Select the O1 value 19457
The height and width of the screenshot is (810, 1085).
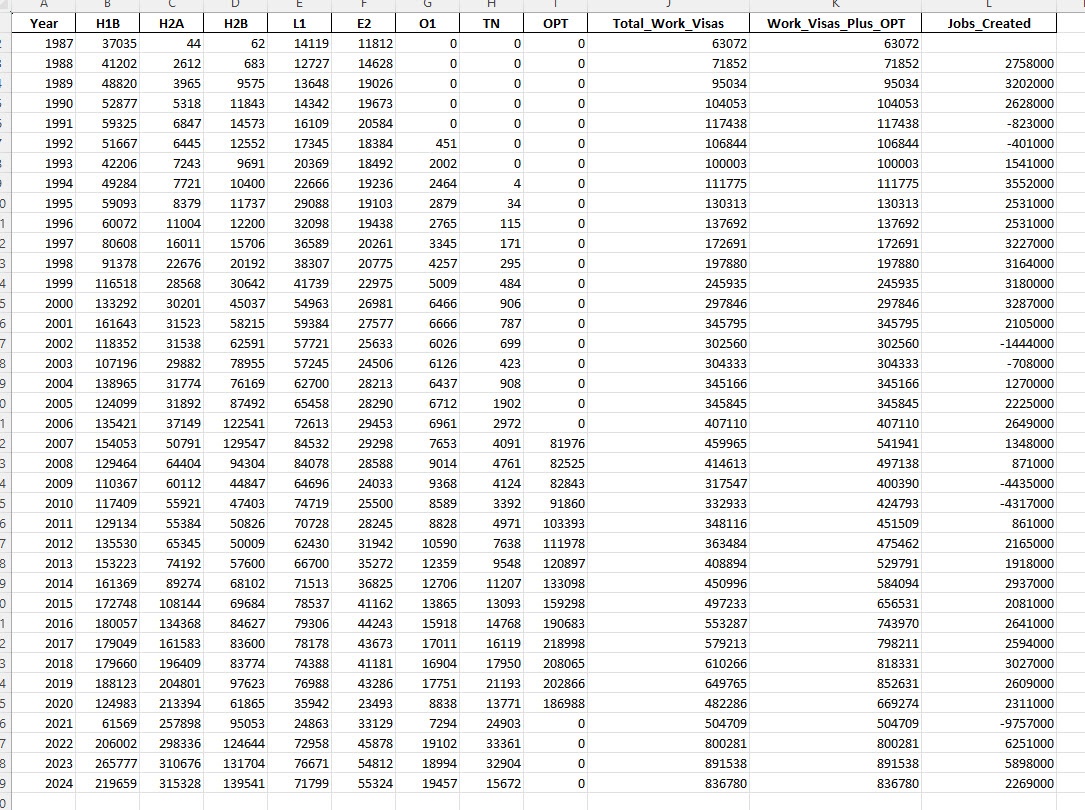coord(426,783)
